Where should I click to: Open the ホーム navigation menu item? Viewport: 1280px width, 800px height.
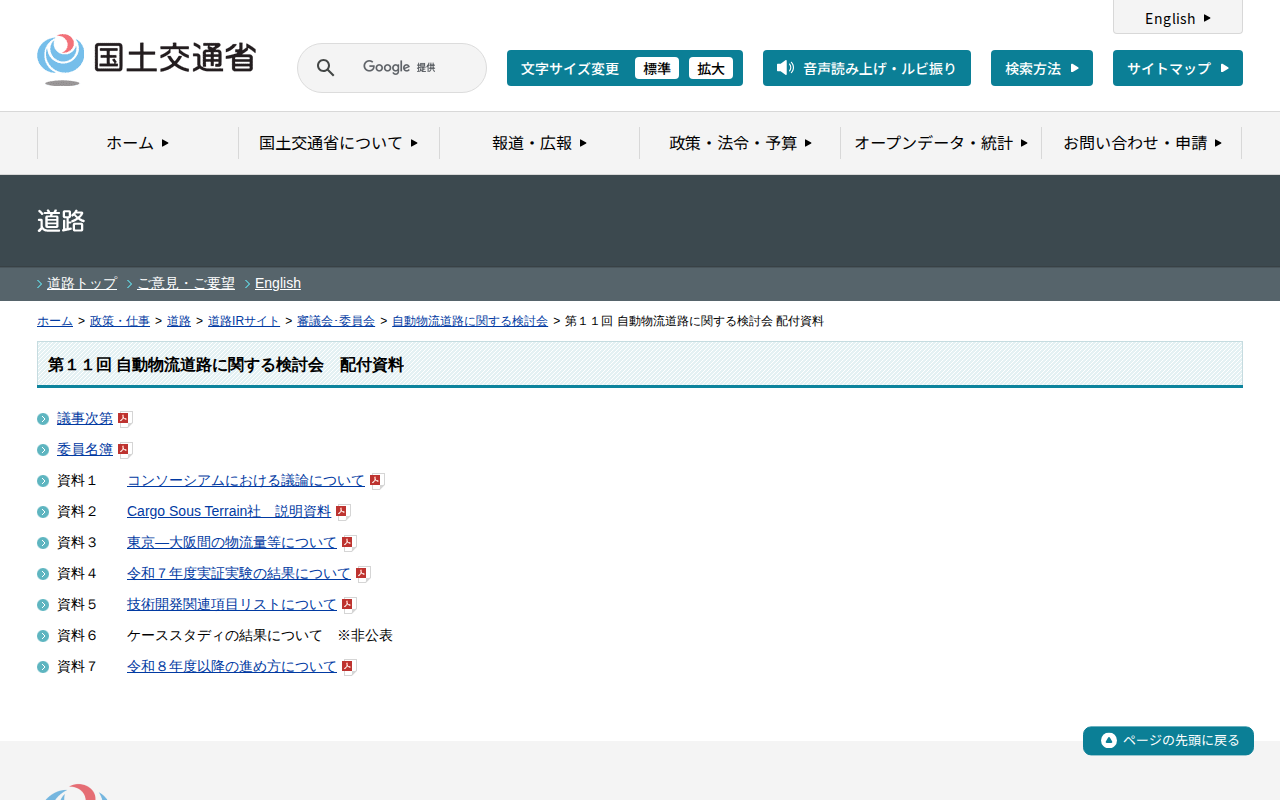coord(138,143)
